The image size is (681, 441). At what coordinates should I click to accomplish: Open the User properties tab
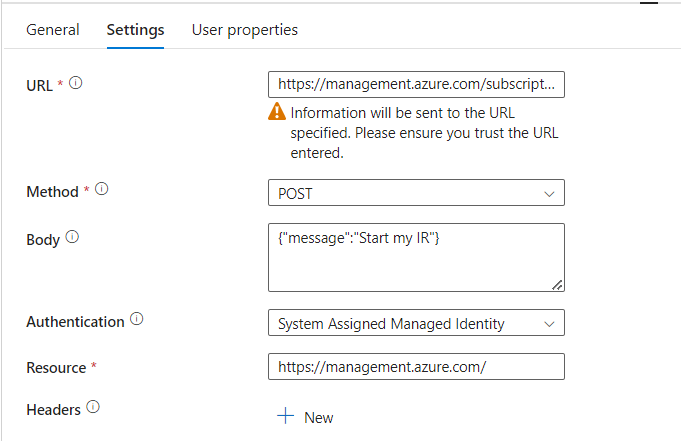(x=244, y=30)
